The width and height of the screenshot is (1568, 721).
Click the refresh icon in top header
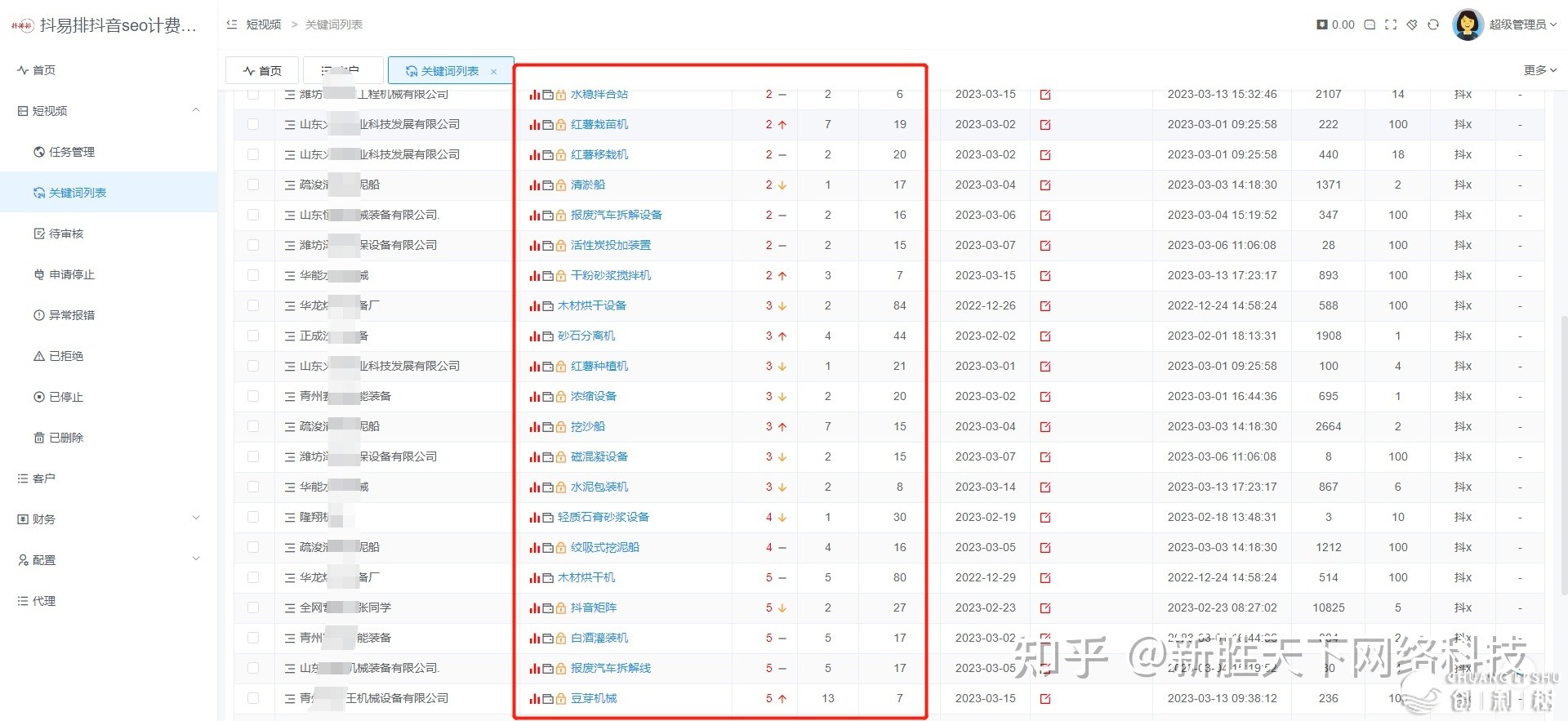1433,24
